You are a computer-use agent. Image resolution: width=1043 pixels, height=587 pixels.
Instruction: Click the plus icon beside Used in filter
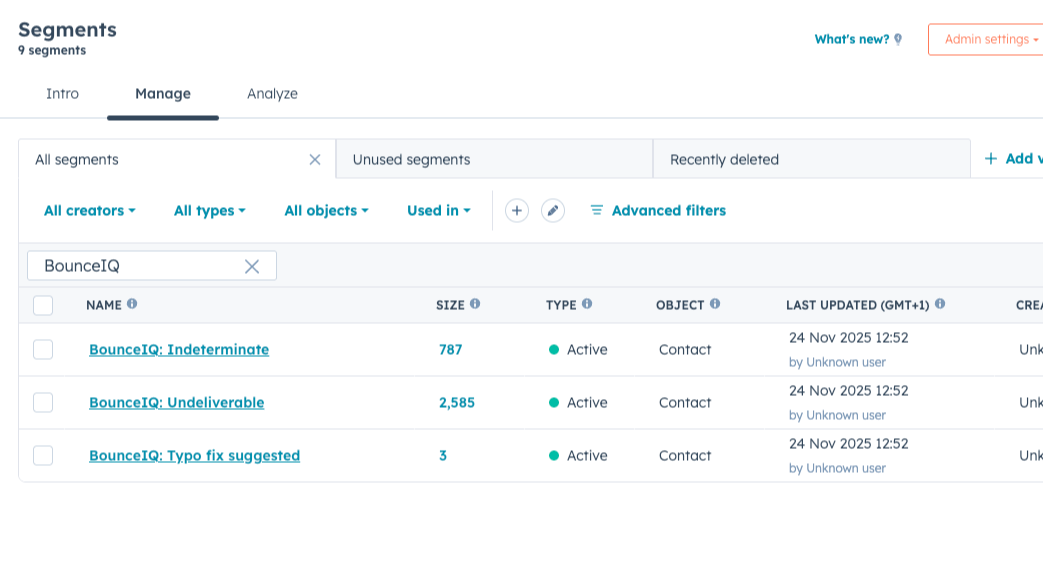[x=516, y=210]
